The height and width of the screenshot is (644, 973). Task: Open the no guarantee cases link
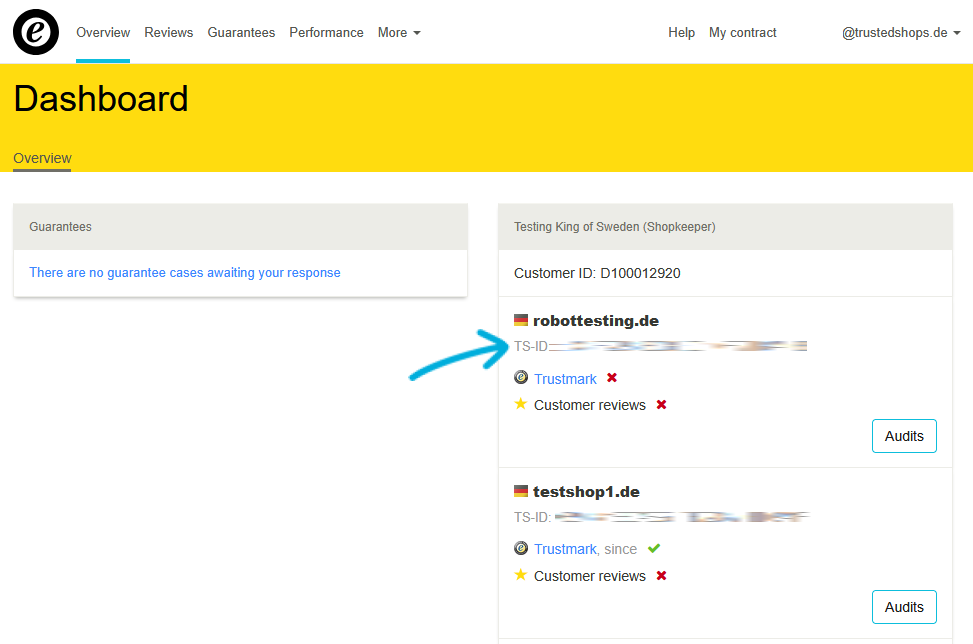[185, 272]
